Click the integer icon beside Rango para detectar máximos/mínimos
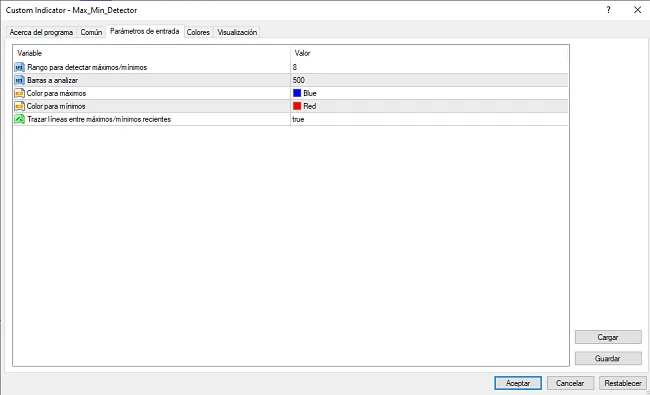This screenshot has height=395, width=650. coord(19,67)
